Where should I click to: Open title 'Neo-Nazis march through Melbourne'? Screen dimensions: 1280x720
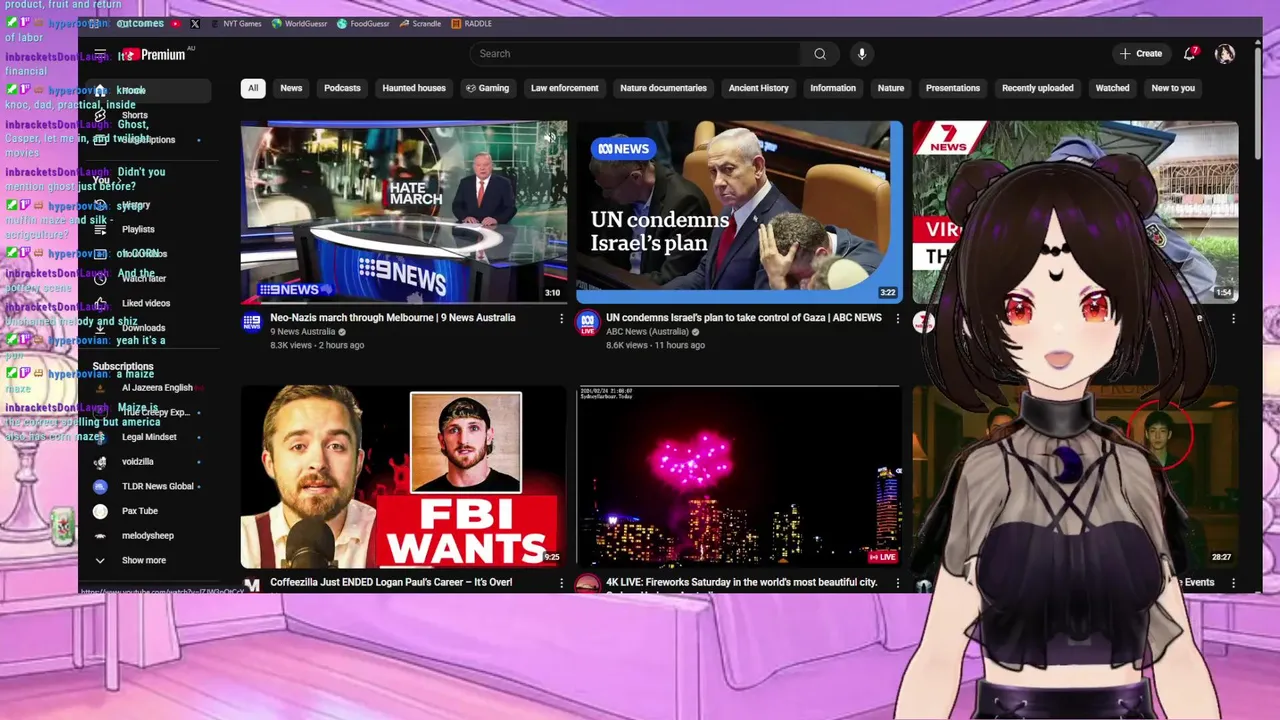(393, 318)
